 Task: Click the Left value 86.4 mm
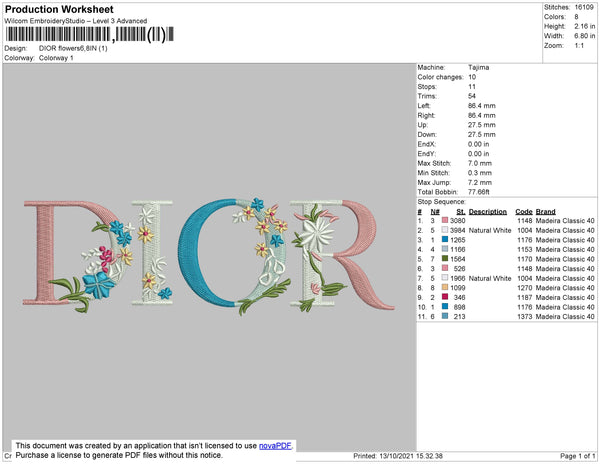(482, 106)
